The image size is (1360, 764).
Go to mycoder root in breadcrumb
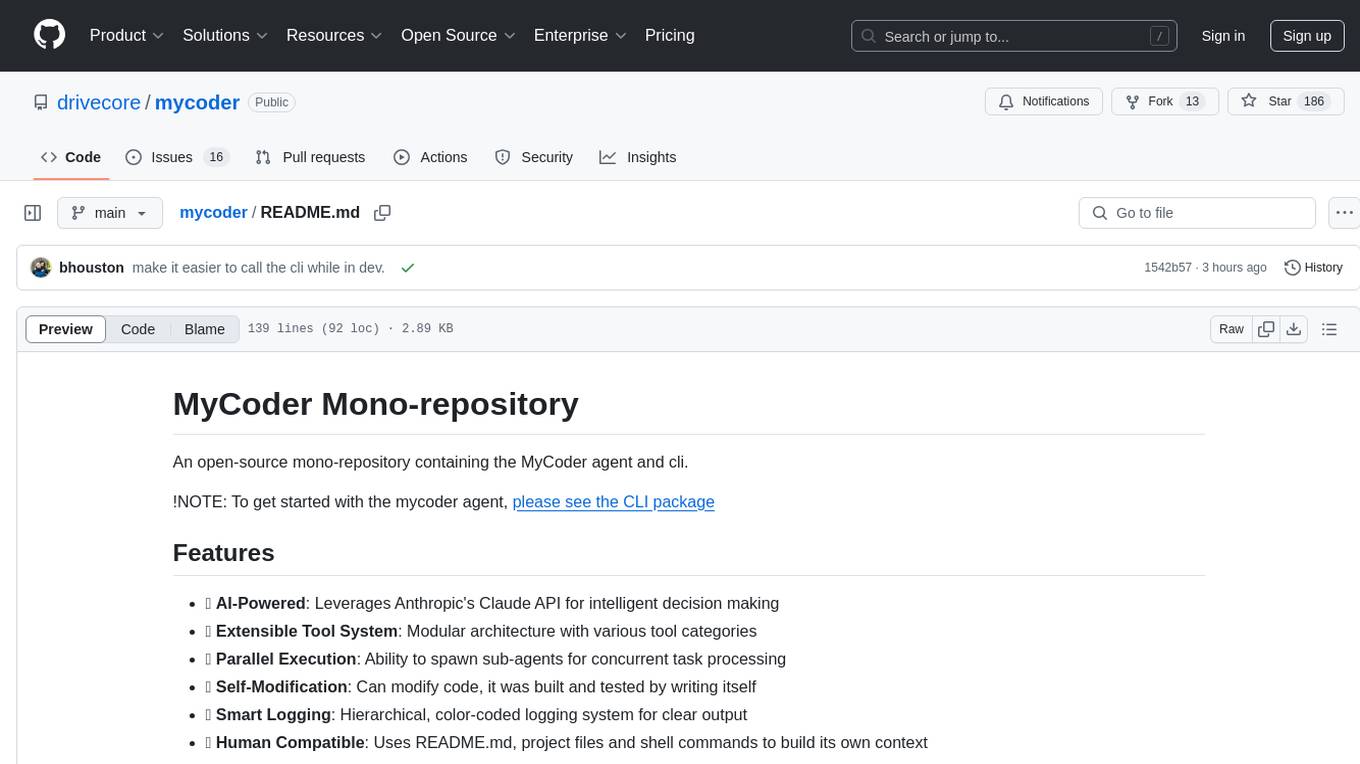pyautogui.click(x=213, y=213)
